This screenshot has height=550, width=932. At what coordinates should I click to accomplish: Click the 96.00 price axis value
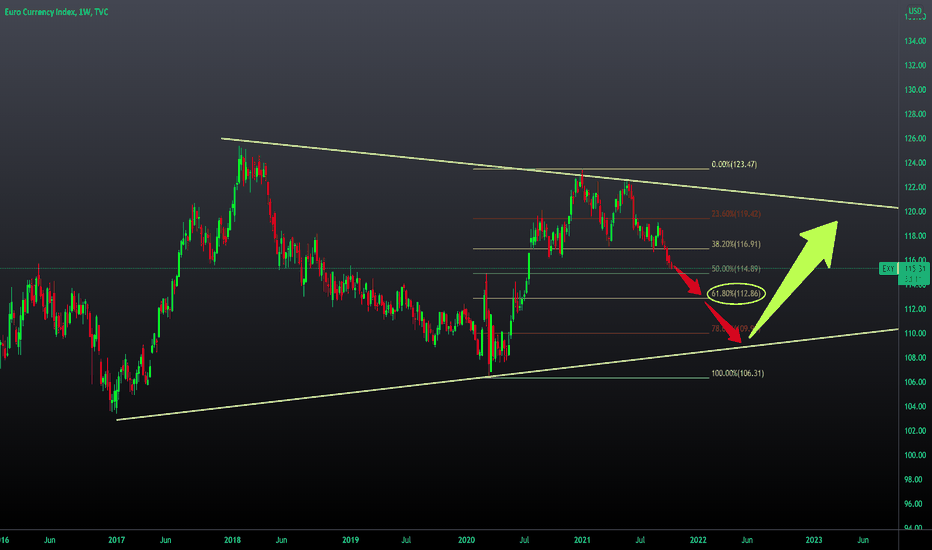tap(913, 504)
